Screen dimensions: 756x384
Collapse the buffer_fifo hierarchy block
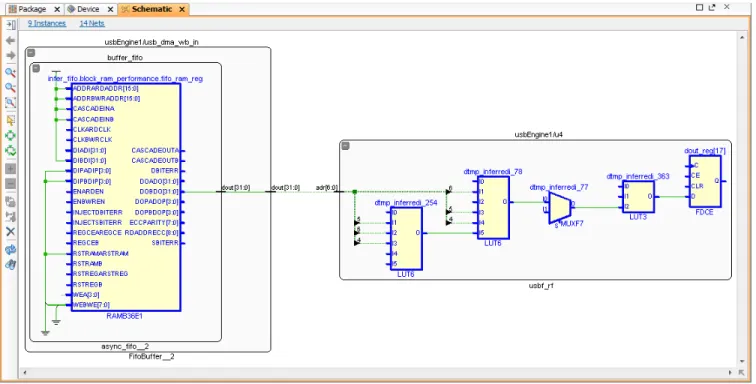36,69
